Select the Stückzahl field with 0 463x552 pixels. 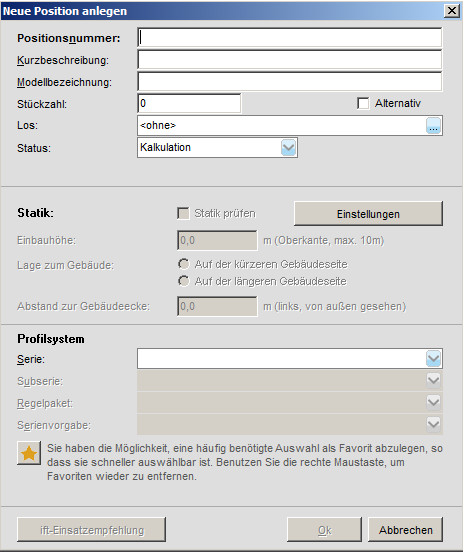[x=189, y=104]
